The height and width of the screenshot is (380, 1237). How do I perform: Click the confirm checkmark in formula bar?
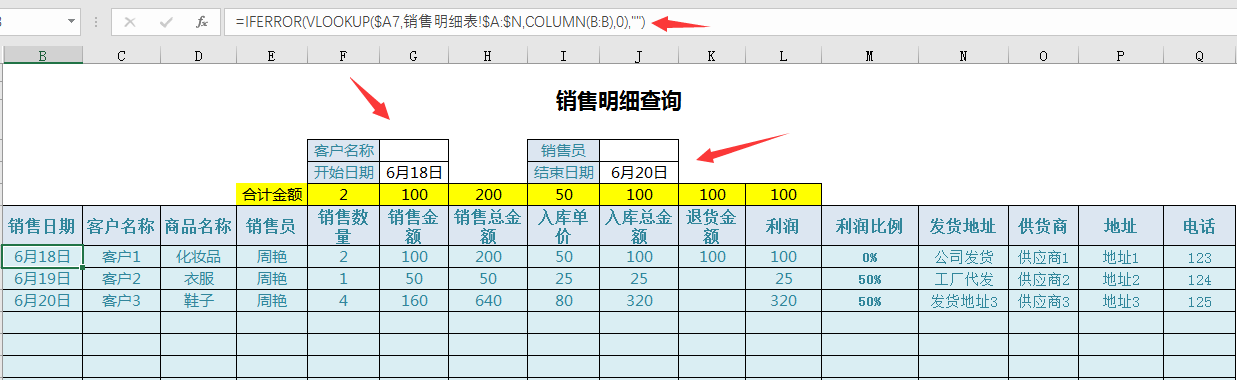coord(166,21)
